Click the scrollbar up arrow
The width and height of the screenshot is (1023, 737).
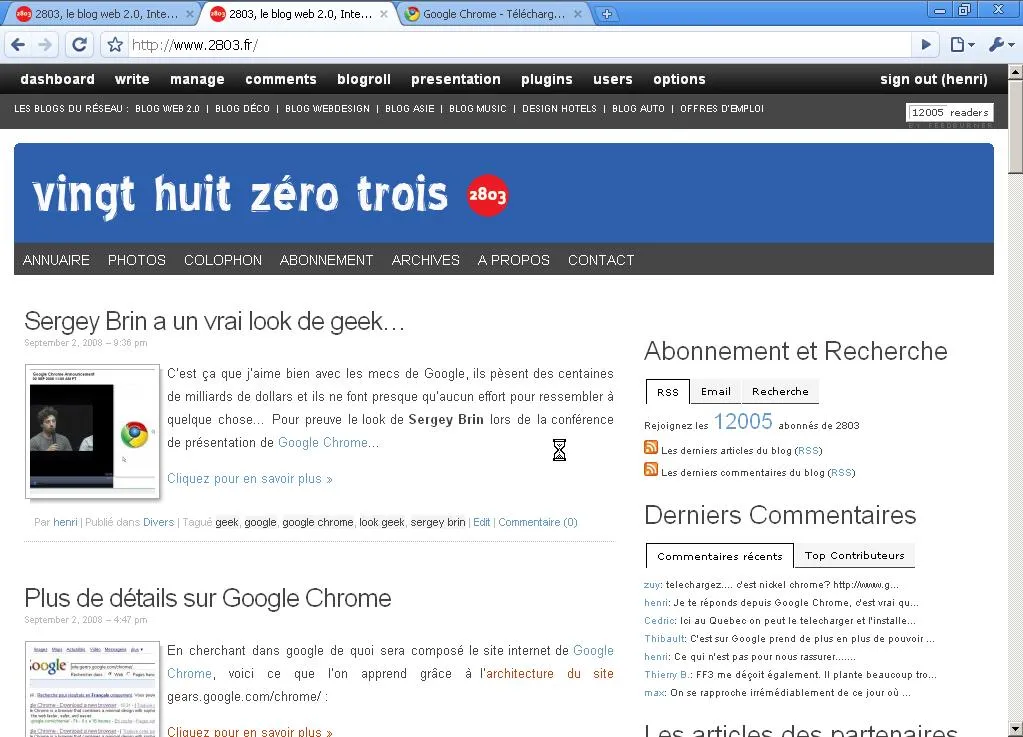(x=1015, y=71)
